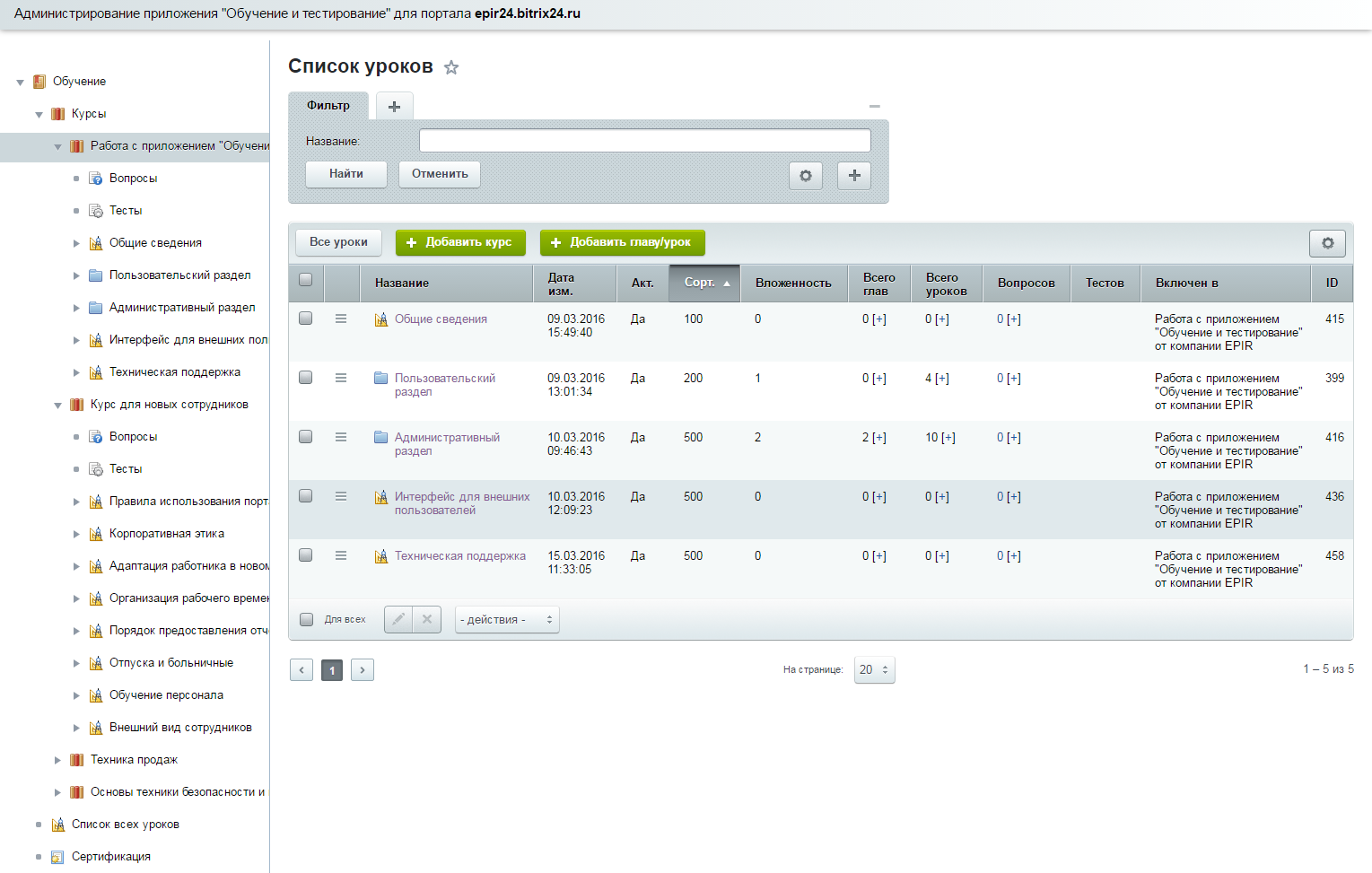Click Обучение book icon in tree
Viewport: 1372px width, 873px height.
[x=39, y=82]
